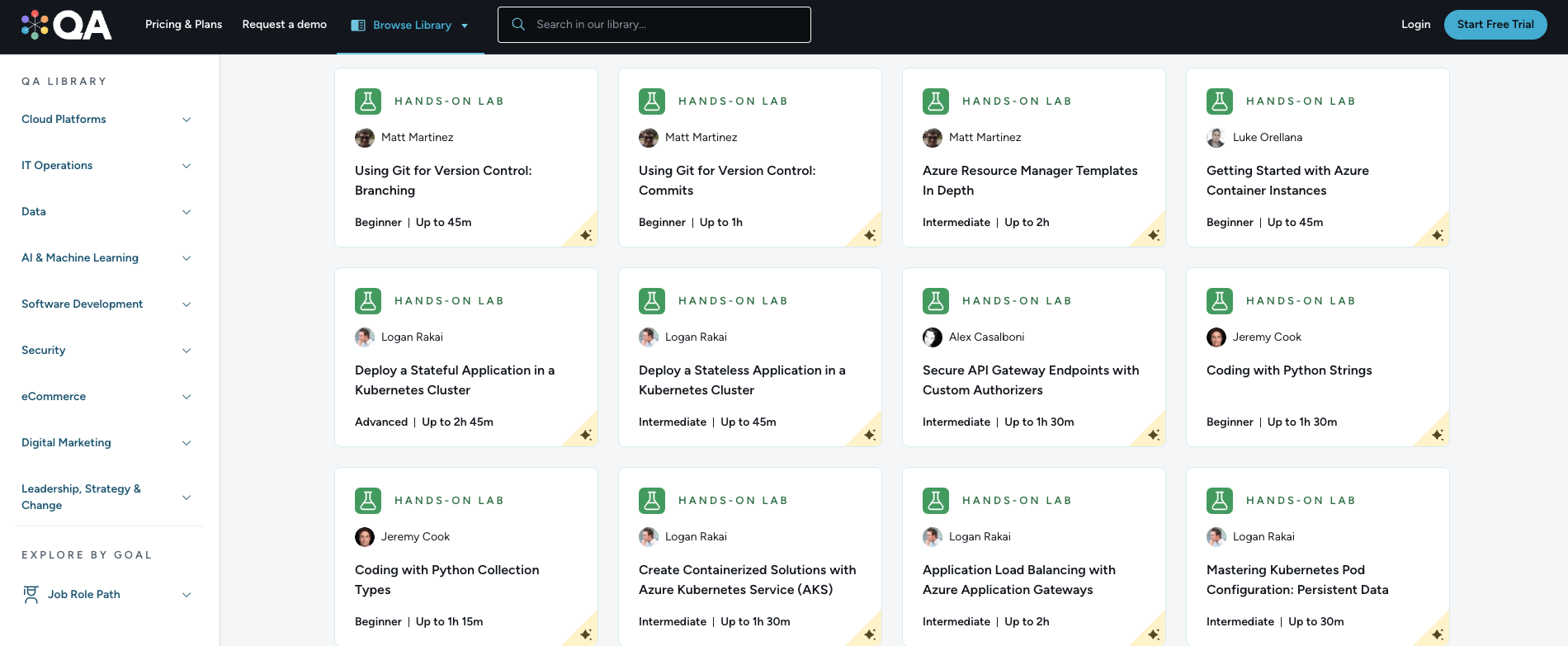Open Mastering Kubernetes Pod Configuration lab

(x=1297, y=580)
